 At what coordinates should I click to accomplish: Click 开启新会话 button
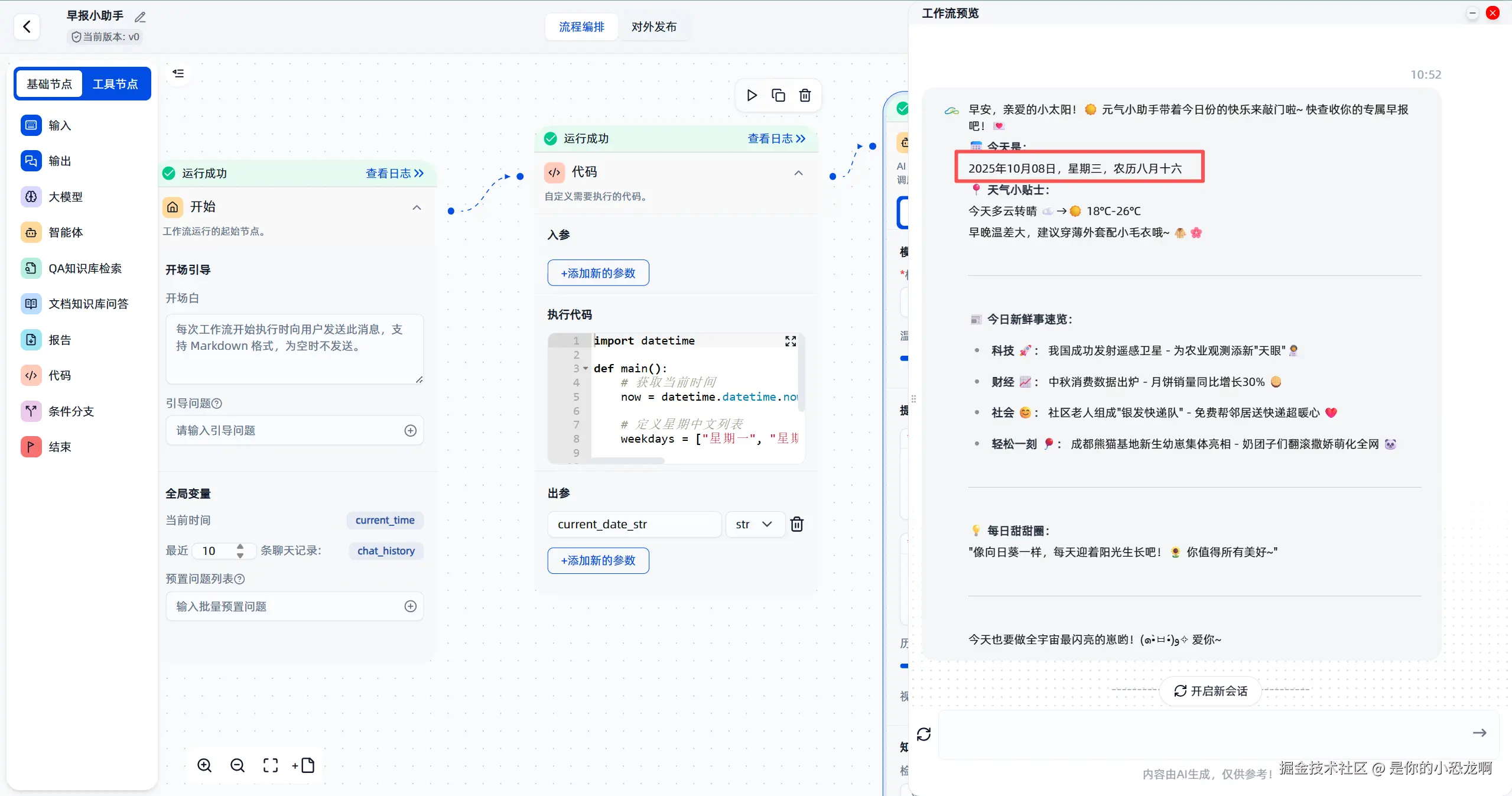point(1211,691)
